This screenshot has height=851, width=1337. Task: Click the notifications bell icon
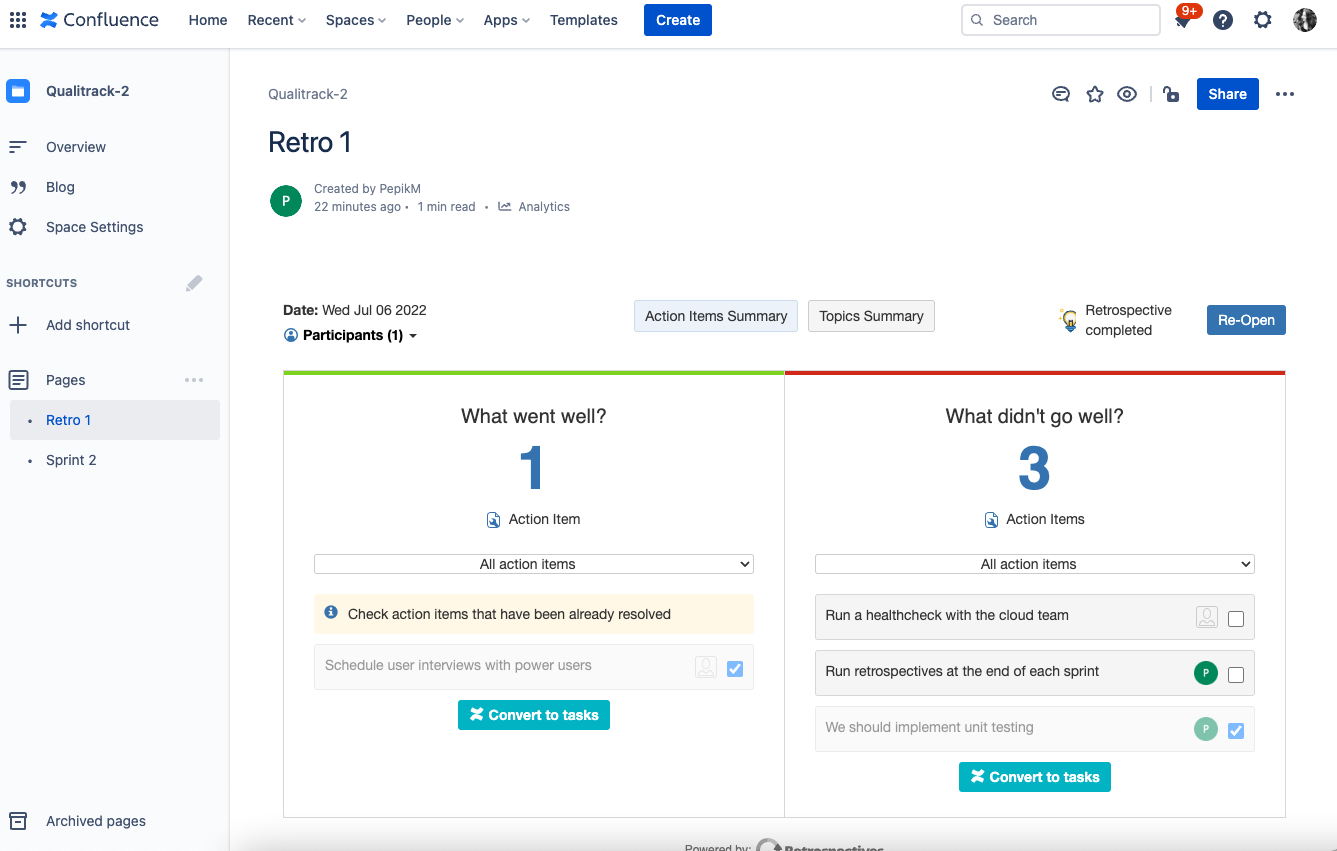pyautogui.click(x=1183, y=21)
